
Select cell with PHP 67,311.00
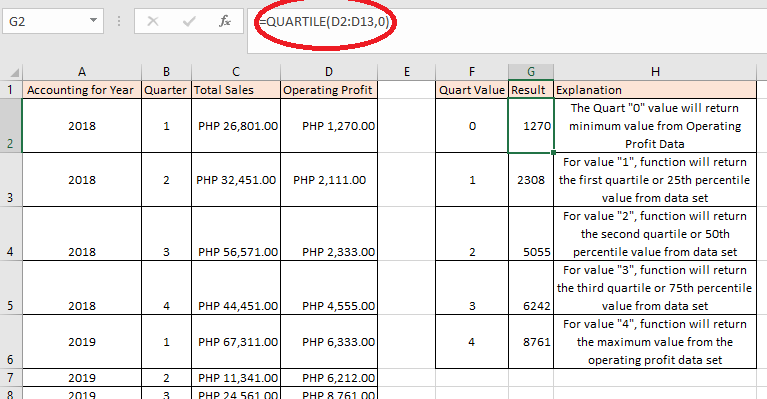(x=236, y=341)
